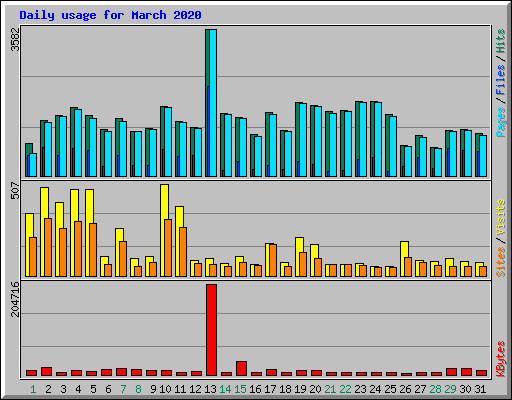This screenshot has height=400, width=512.
Task: Click the Pages legend label
Action: coord(500,122)
